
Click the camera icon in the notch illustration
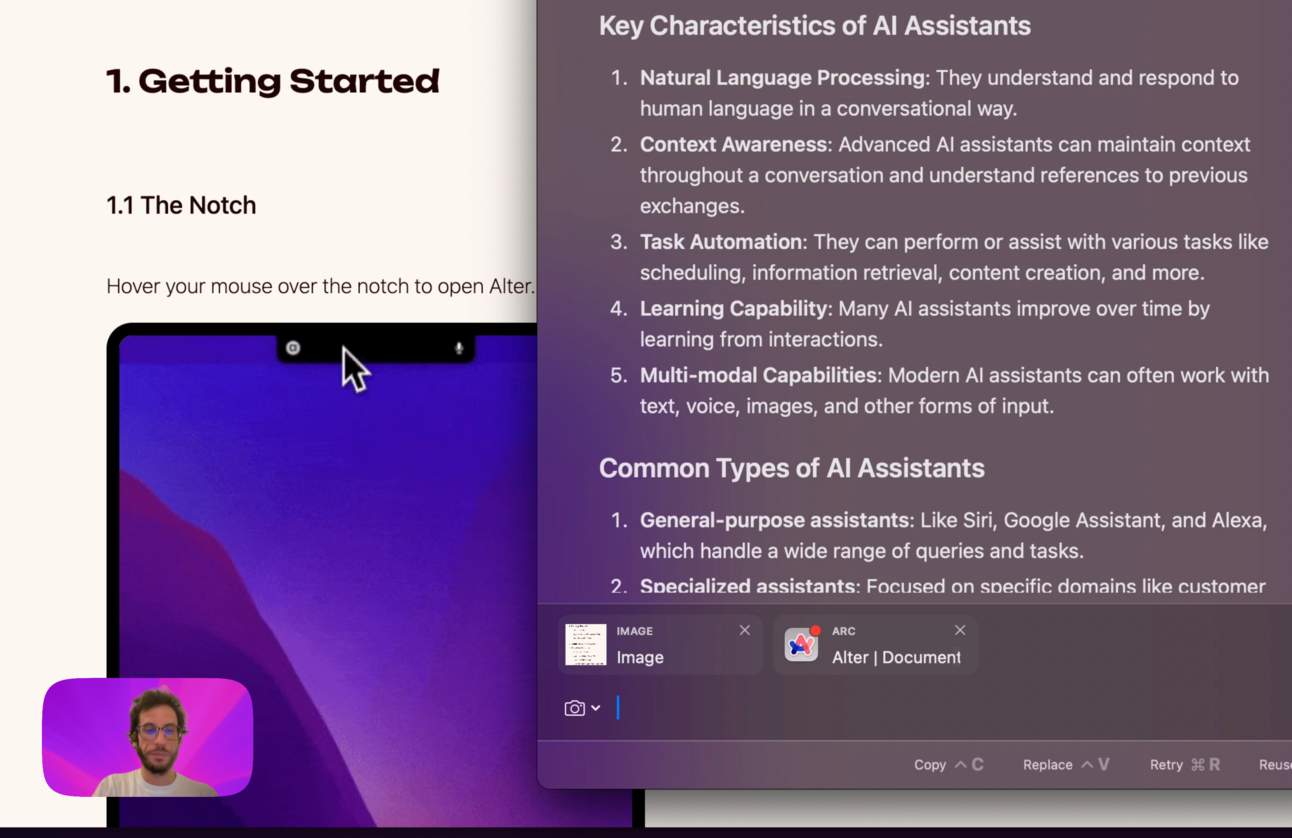[x=293, y=348]
